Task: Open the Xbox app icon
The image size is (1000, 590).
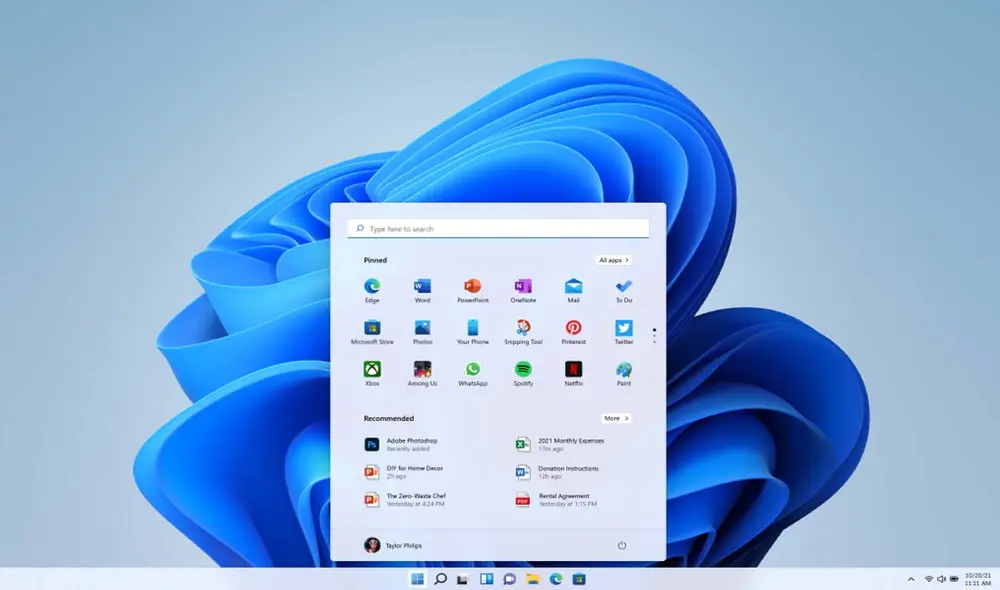Action: [371, 372]
